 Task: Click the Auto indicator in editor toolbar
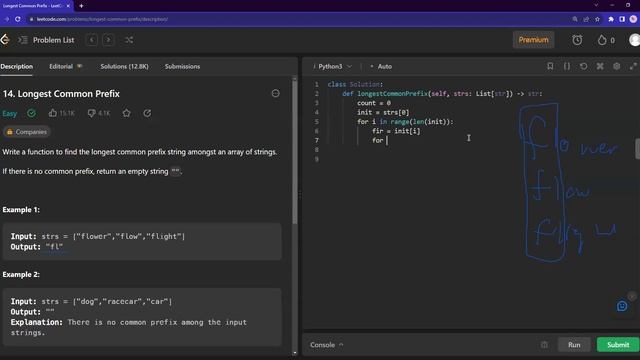pos(381,67)
